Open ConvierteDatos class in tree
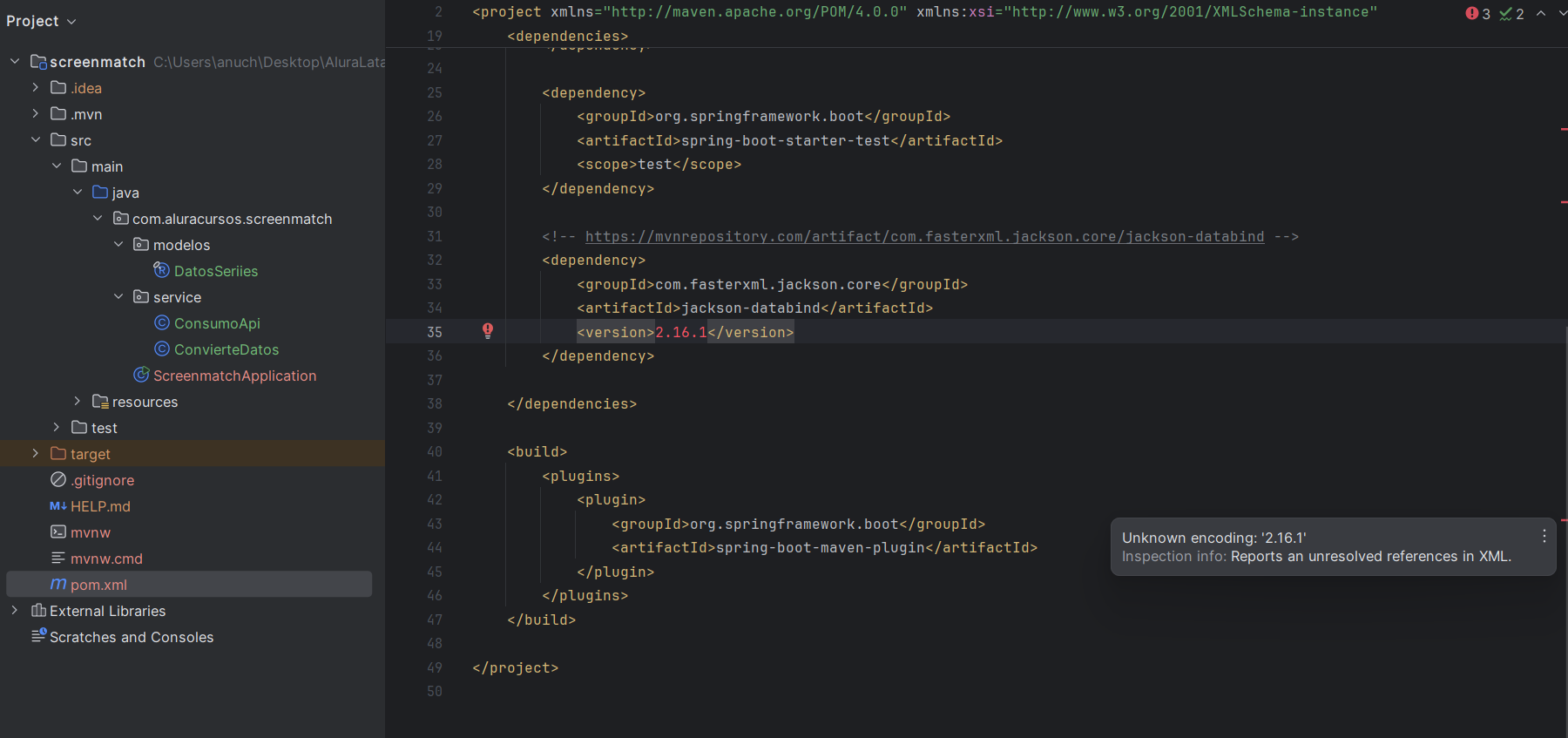Screen dimensions: 1568x738 coord(226,349)
